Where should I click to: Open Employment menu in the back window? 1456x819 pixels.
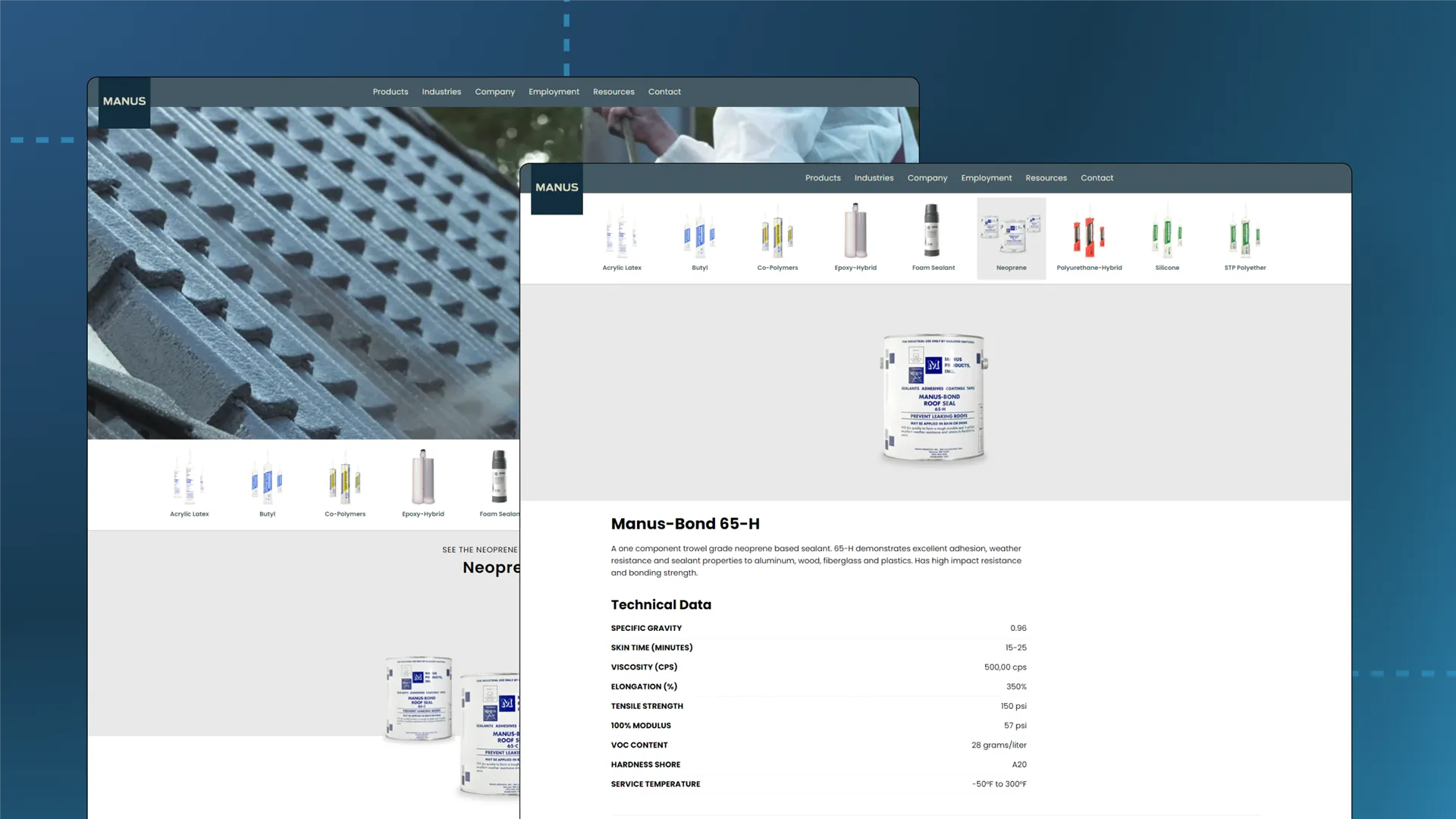click(554, 92)
